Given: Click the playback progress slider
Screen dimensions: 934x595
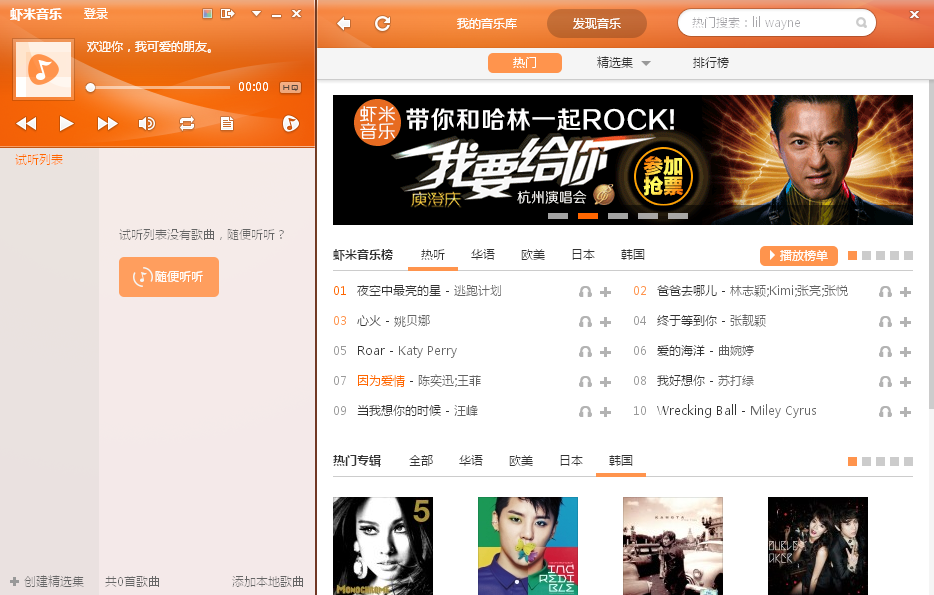Looking at the screenshot, I should (160, 88).
